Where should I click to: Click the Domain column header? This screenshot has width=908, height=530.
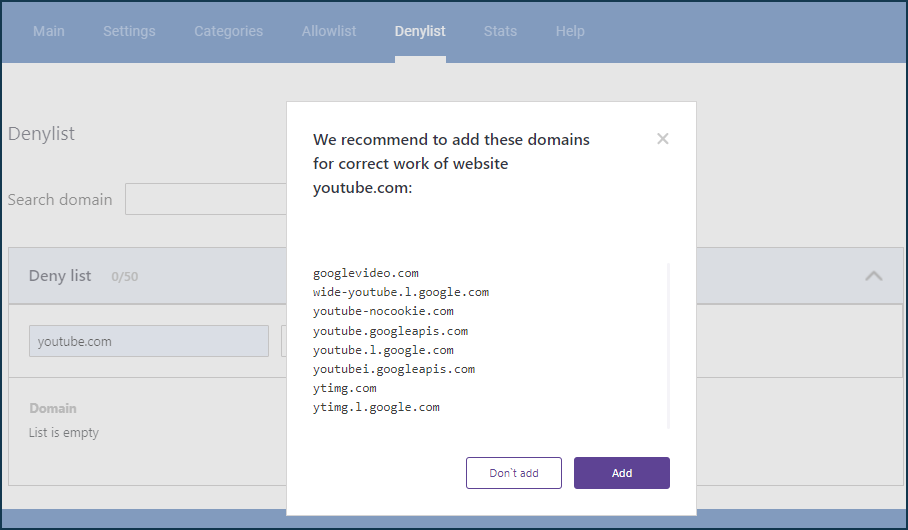[x=53, y=408]
